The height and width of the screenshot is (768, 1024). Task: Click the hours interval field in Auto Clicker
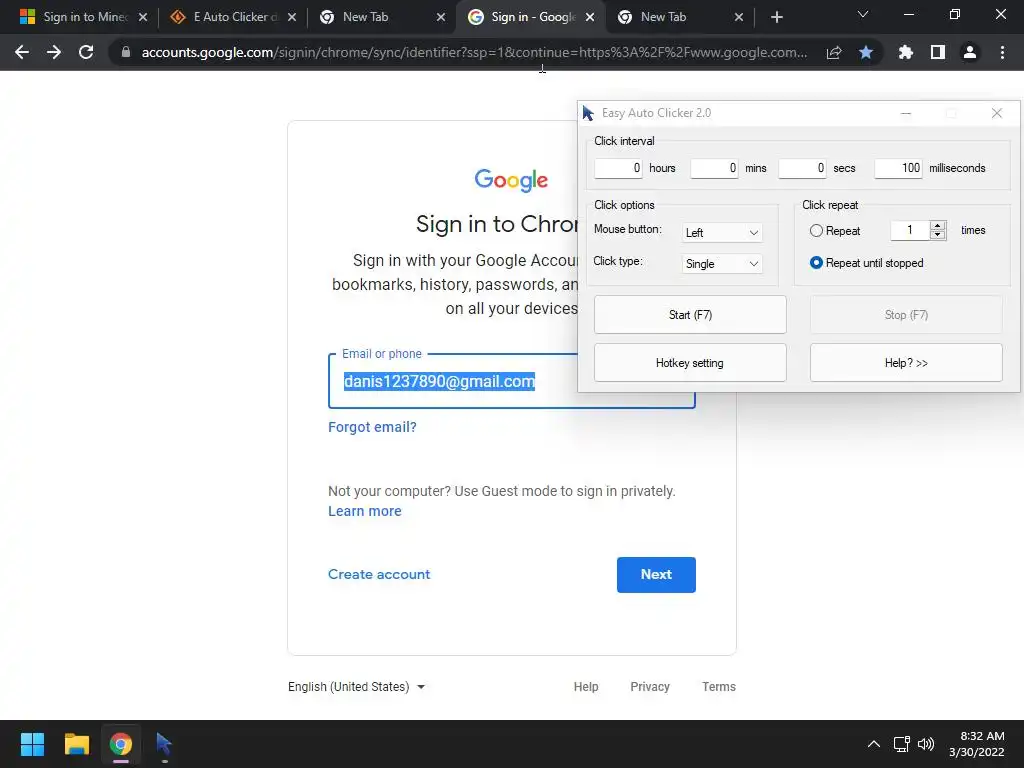[618, 168]
